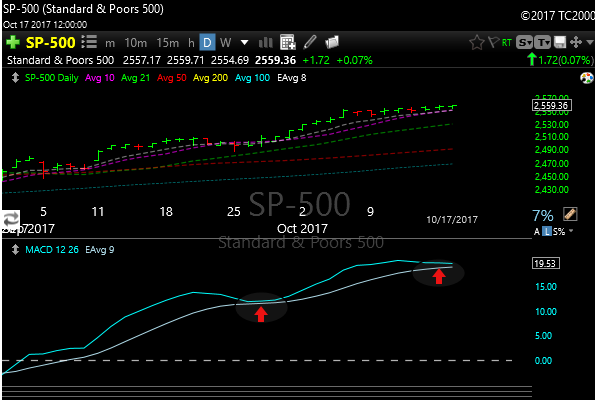
Task: Click the bold 2559.36 last price
Action: [275, 60]
